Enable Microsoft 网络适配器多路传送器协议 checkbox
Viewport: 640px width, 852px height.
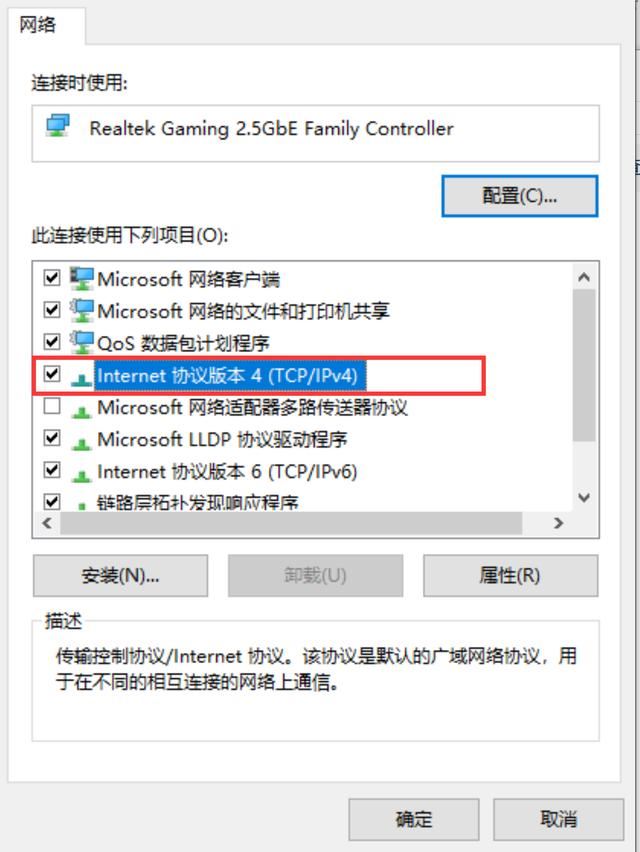click(52, 406)
